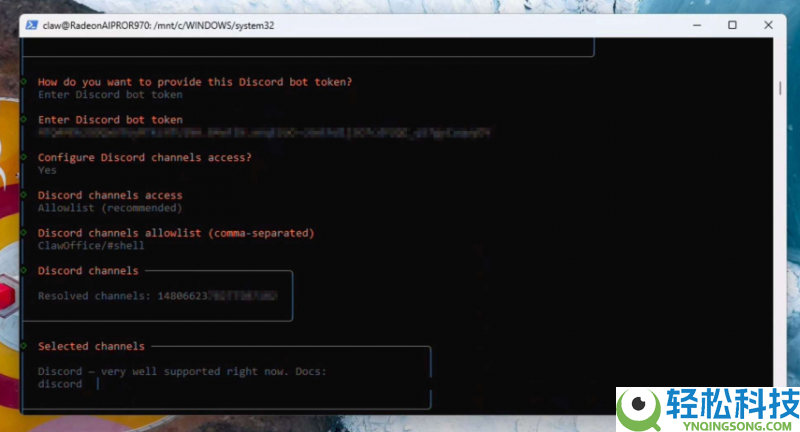This screenshot has height=432, width=800.
Task: Click the green step marker beside "Selected channels"
Action: click(23, 345)
